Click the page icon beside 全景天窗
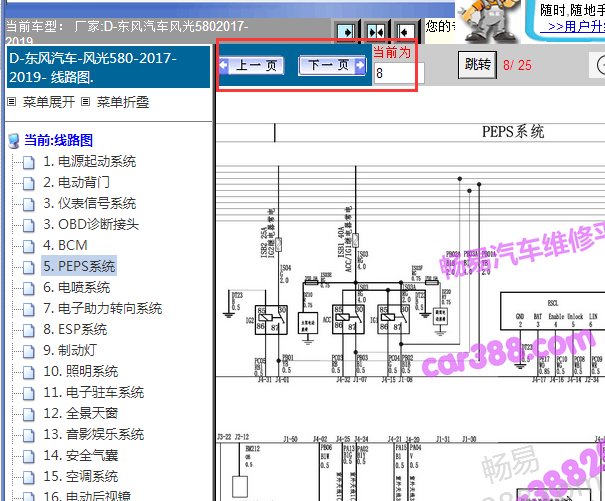This screenshot has height=501, width=605. (x=29, y=415)
